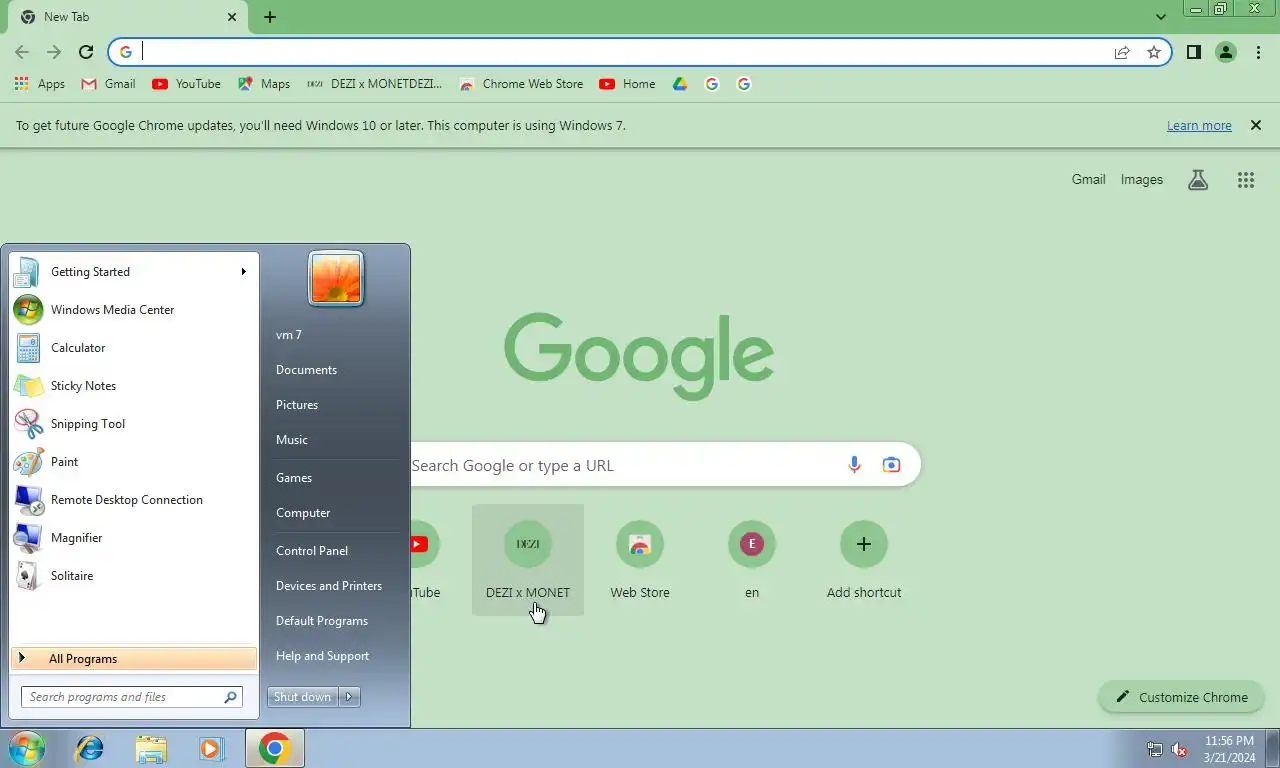Open the Chrome profile avatar
The image size is (1280, 768).
coord(1226,52)
